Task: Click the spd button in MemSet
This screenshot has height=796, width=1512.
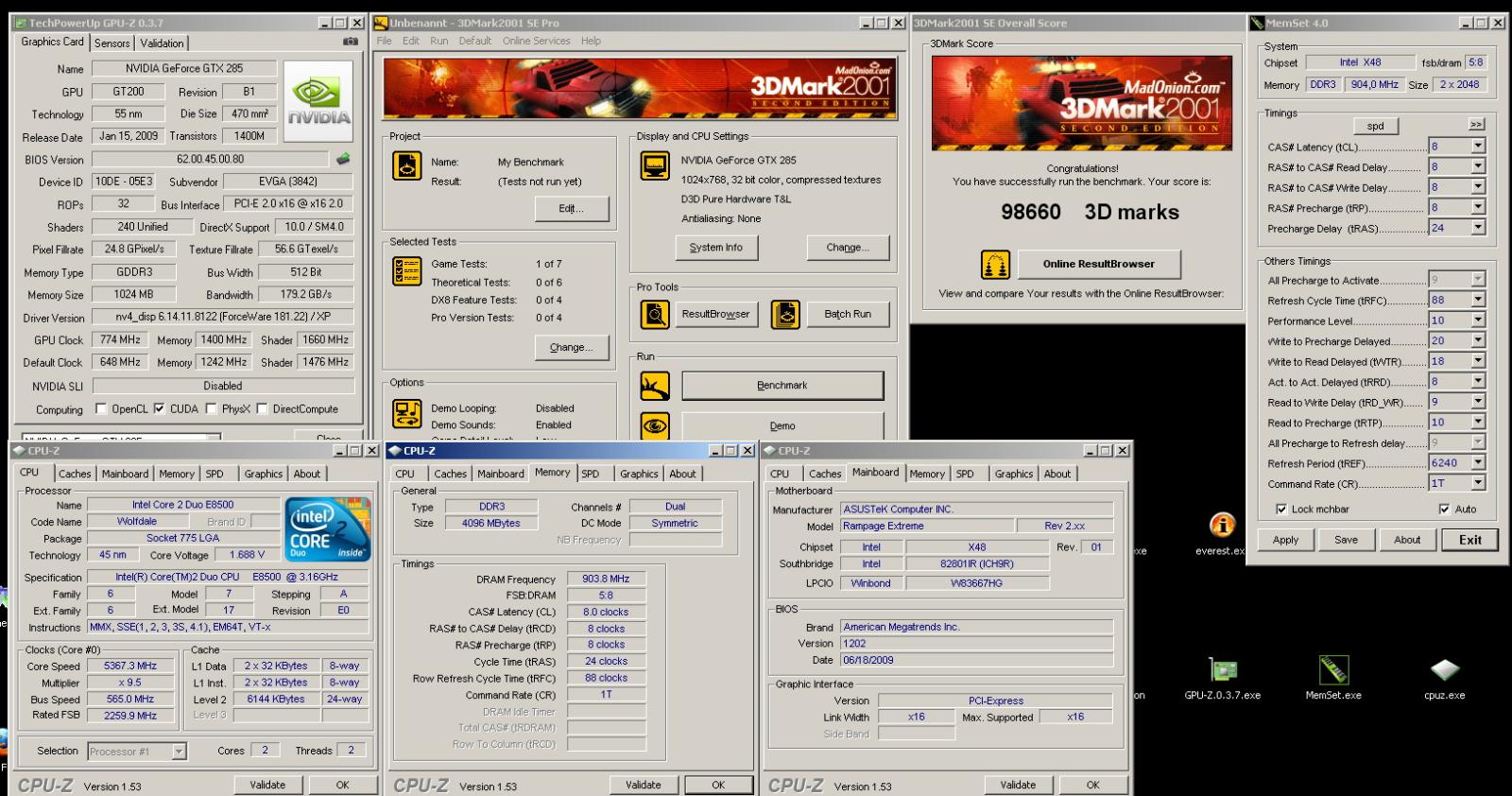Action: 1375,126
